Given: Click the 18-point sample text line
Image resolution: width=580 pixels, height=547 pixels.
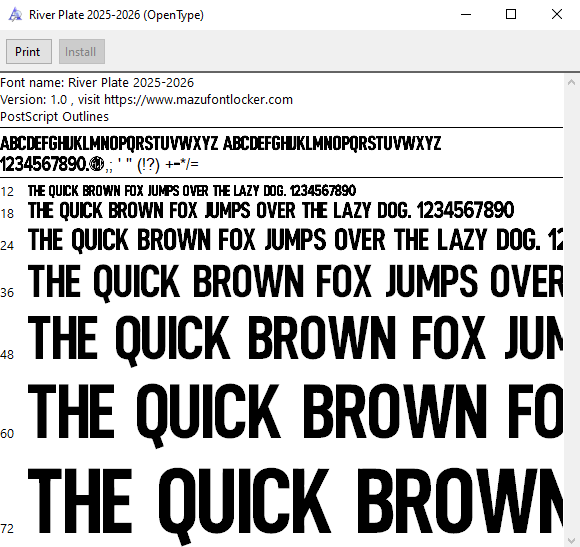Looking at the screenshot, I should coord(271,210).
